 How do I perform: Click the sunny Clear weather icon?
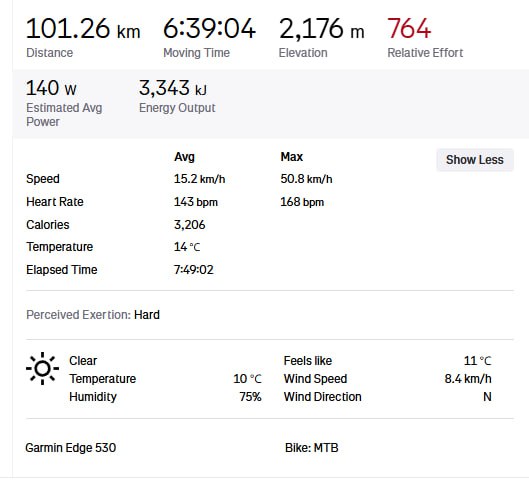pyautogui.click(x=43, y=368)
